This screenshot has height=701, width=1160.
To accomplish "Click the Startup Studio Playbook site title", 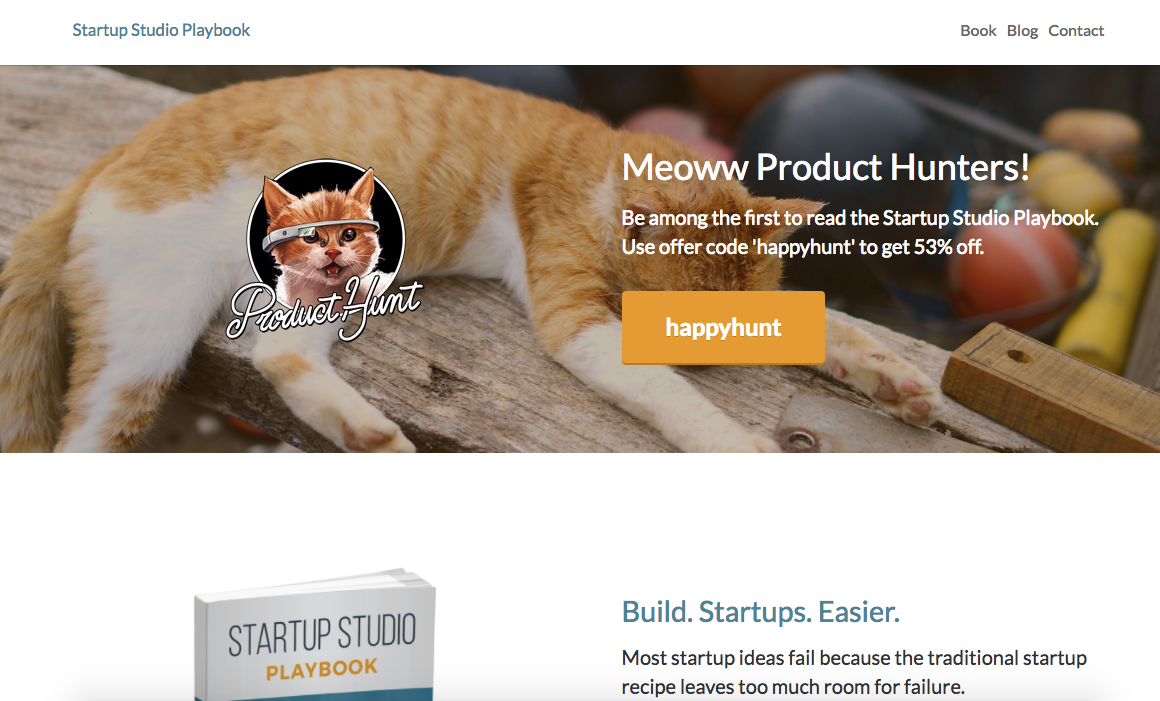I will [x=161, y=30].
